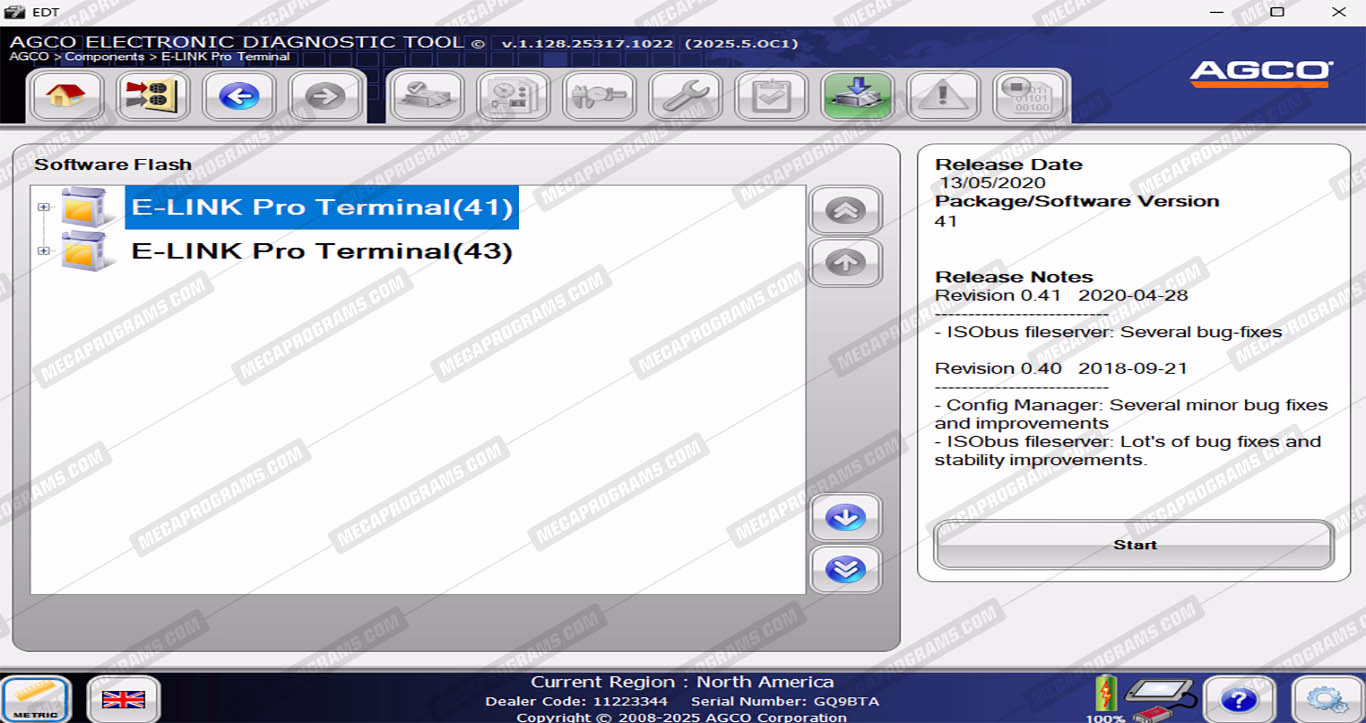Open the blue question mark help button

(x=1238, y=699)
